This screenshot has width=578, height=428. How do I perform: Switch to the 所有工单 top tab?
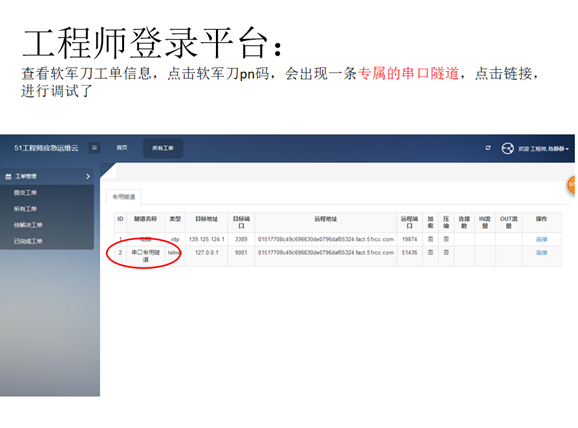(163, 148)
